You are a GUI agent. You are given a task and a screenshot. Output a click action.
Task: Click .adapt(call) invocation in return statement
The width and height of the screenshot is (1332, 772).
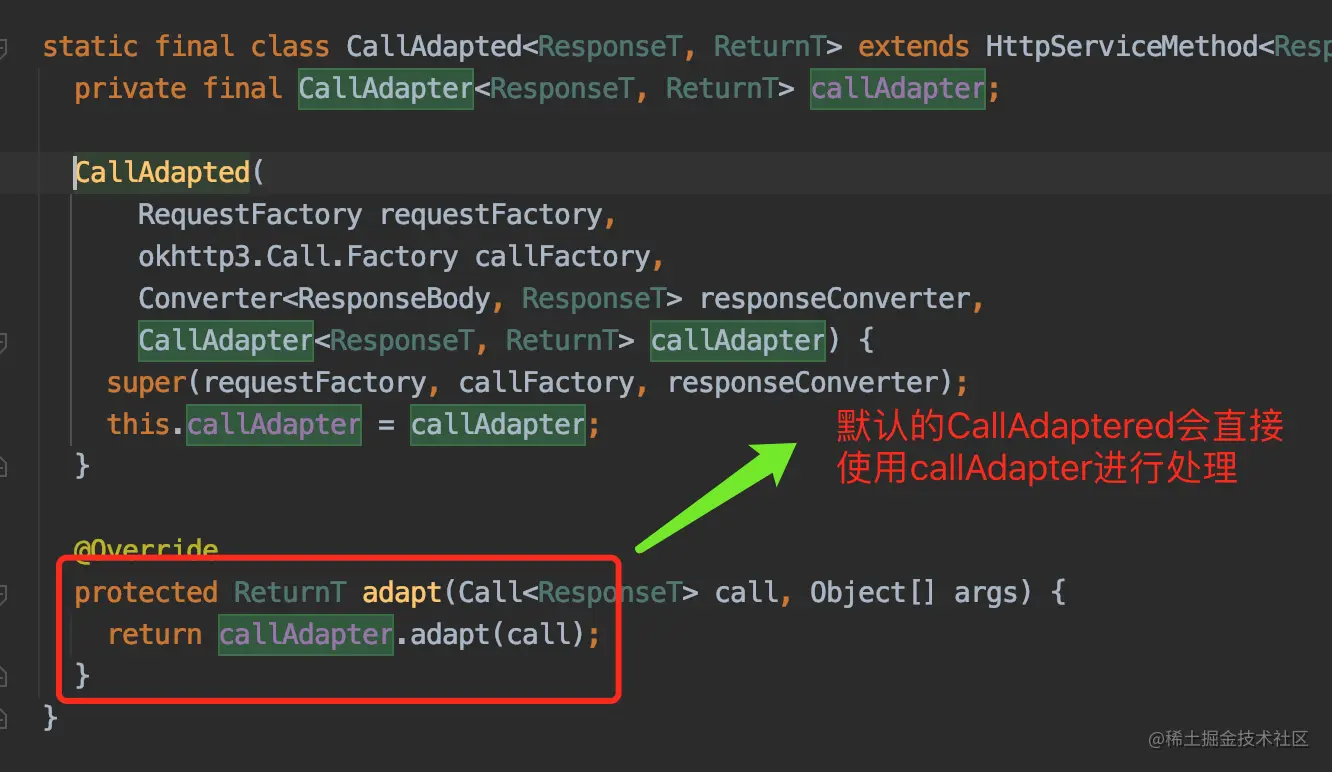click(x=490, y=635)
